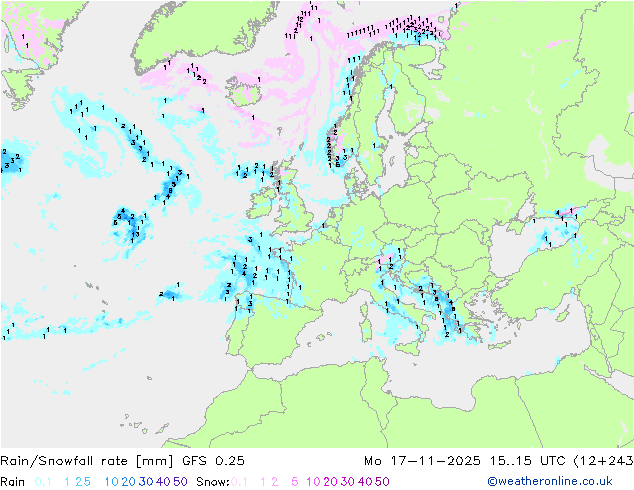The image size is (634, 490).
Task: Click the date "Mo 17-11-2025"
Action: (422, 461)
